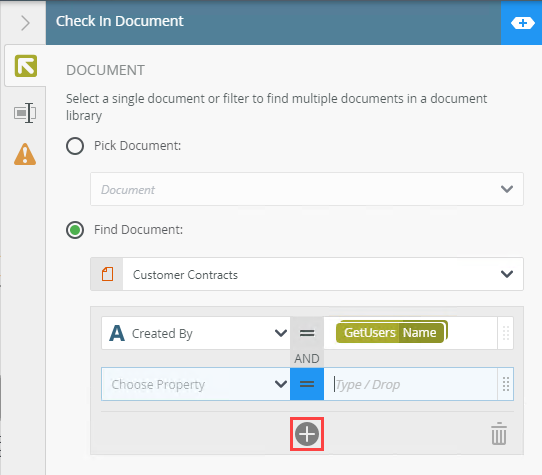Collapse the panel with the chevron arrow
The width and height of the screenshot is (542, 475).
pyautogui.click(x=25, y=23)
